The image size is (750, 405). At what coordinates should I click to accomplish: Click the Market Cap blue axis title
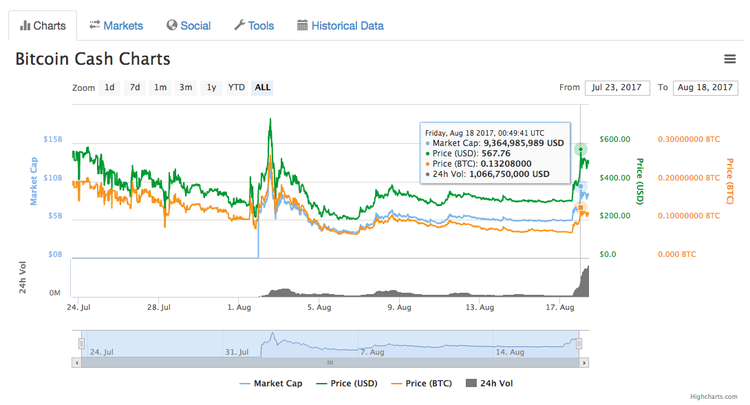(33, 181)
